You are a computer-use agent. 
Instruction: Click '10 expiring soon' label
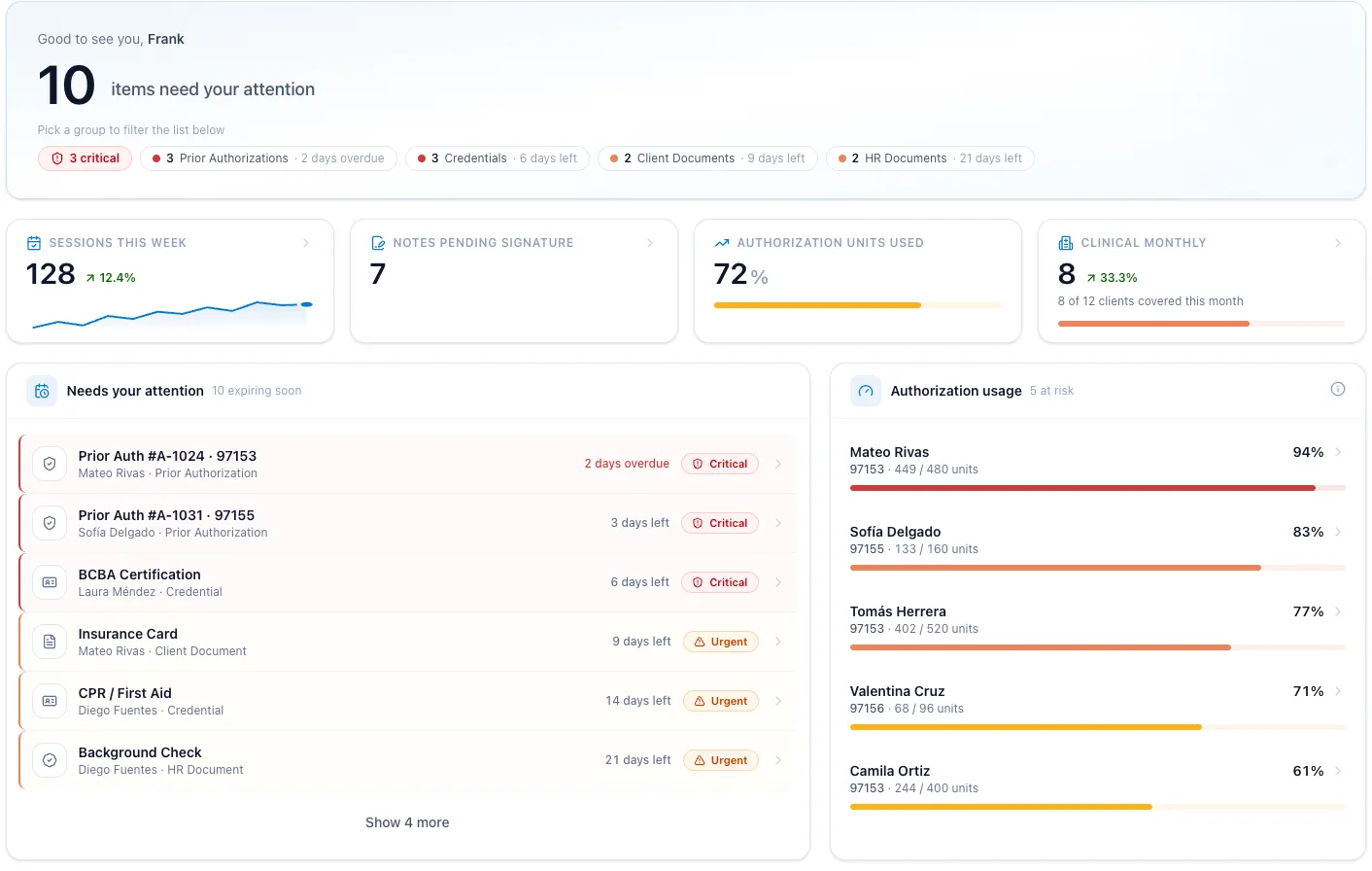(x=257, y=391)
